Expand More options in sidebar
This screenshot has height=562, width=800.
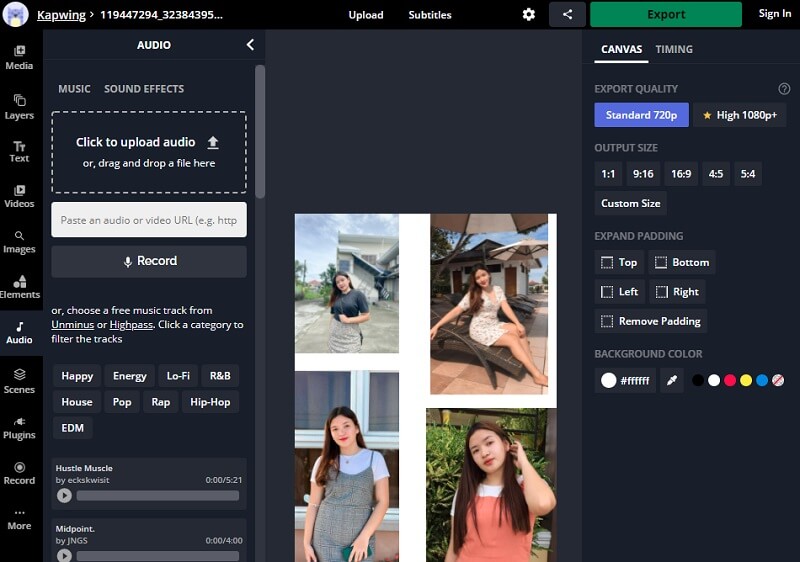pos(19,519)
